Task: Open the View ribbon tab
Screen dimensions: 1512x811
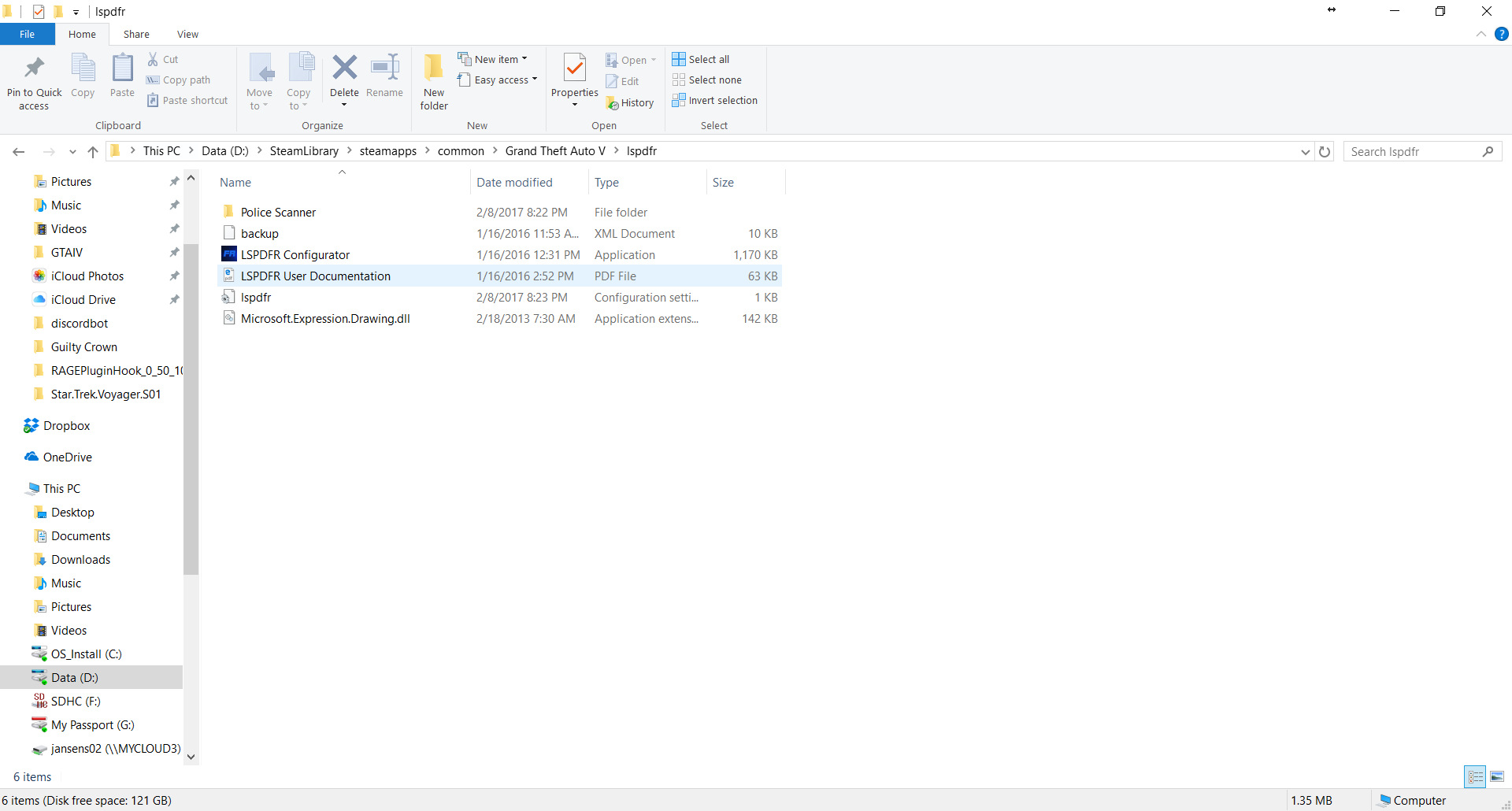Action: click(187, 35)
